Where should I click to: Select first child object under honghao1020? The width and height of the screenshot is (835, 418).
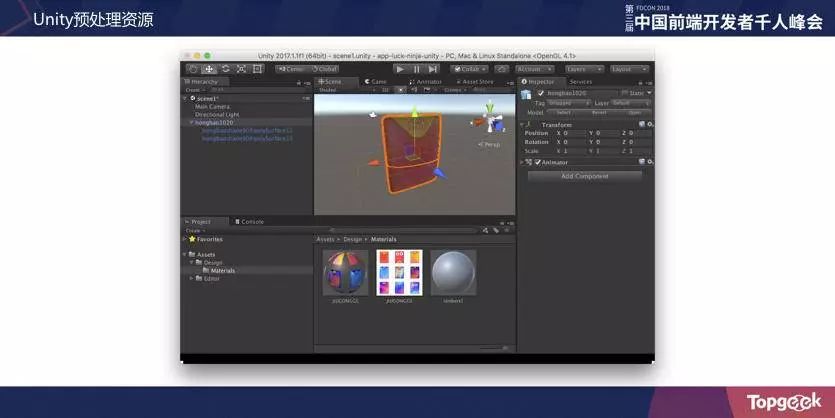[247, 130]
